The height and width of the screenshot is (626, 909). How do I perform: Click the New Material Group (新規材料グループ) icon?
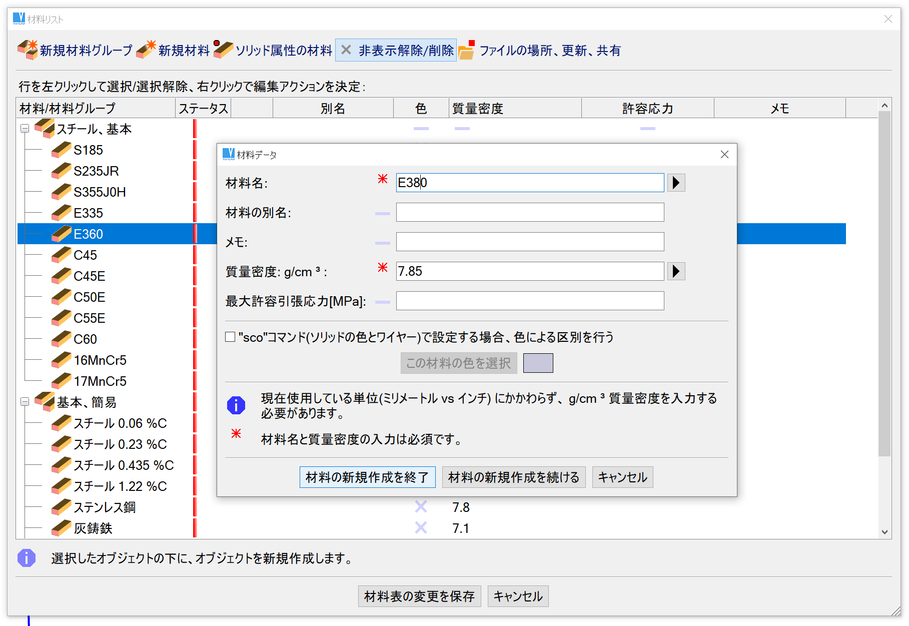28,50
